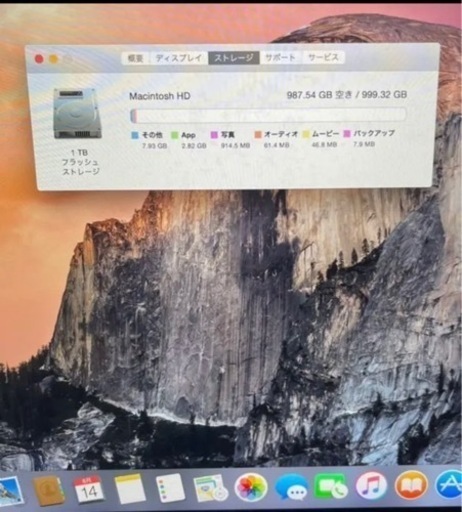Image resolution: width=462 pixels, height=512 pixels.
Task: Open Contacts from the dock
Action: pyautogui.click(x=48, y=490)
